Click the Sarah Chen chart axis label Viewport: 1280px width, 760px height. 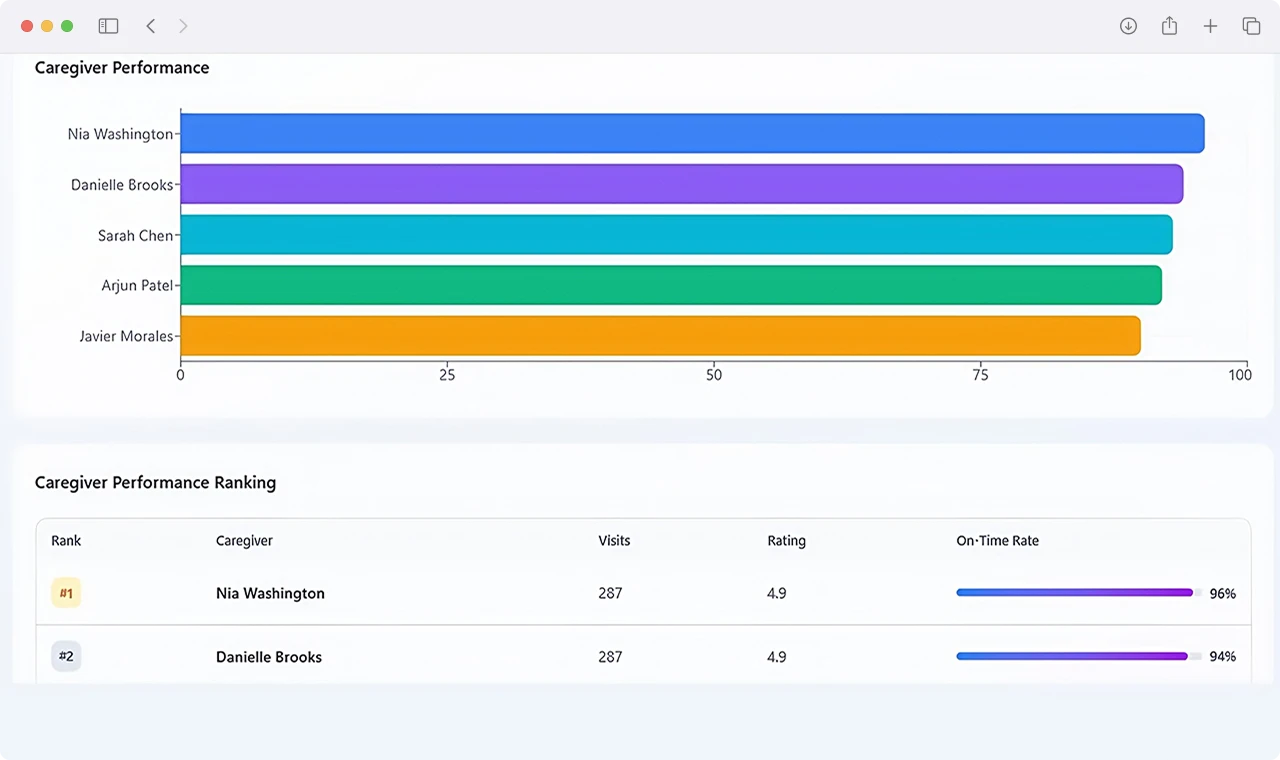(136, 236)
